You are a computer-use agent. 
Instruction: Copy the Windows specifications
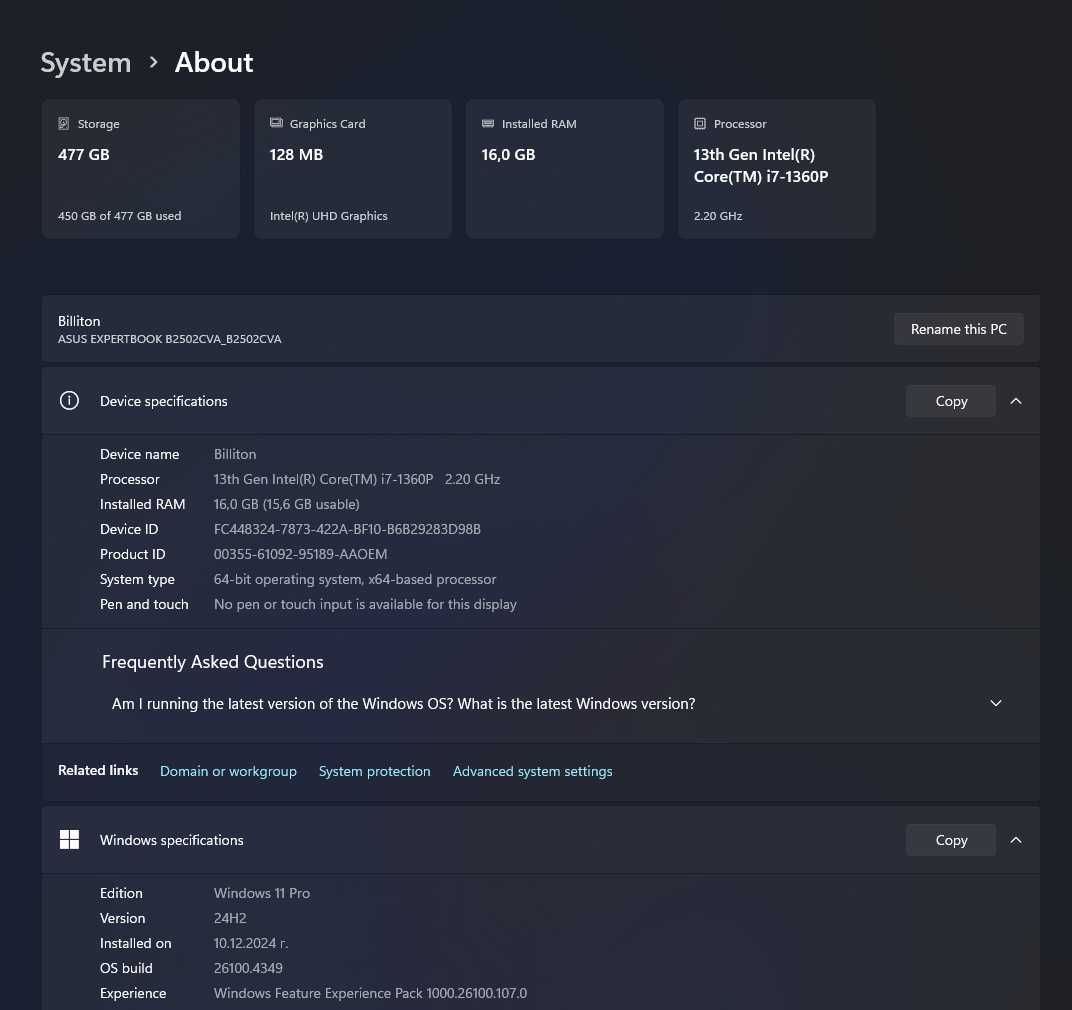(951, 840)
